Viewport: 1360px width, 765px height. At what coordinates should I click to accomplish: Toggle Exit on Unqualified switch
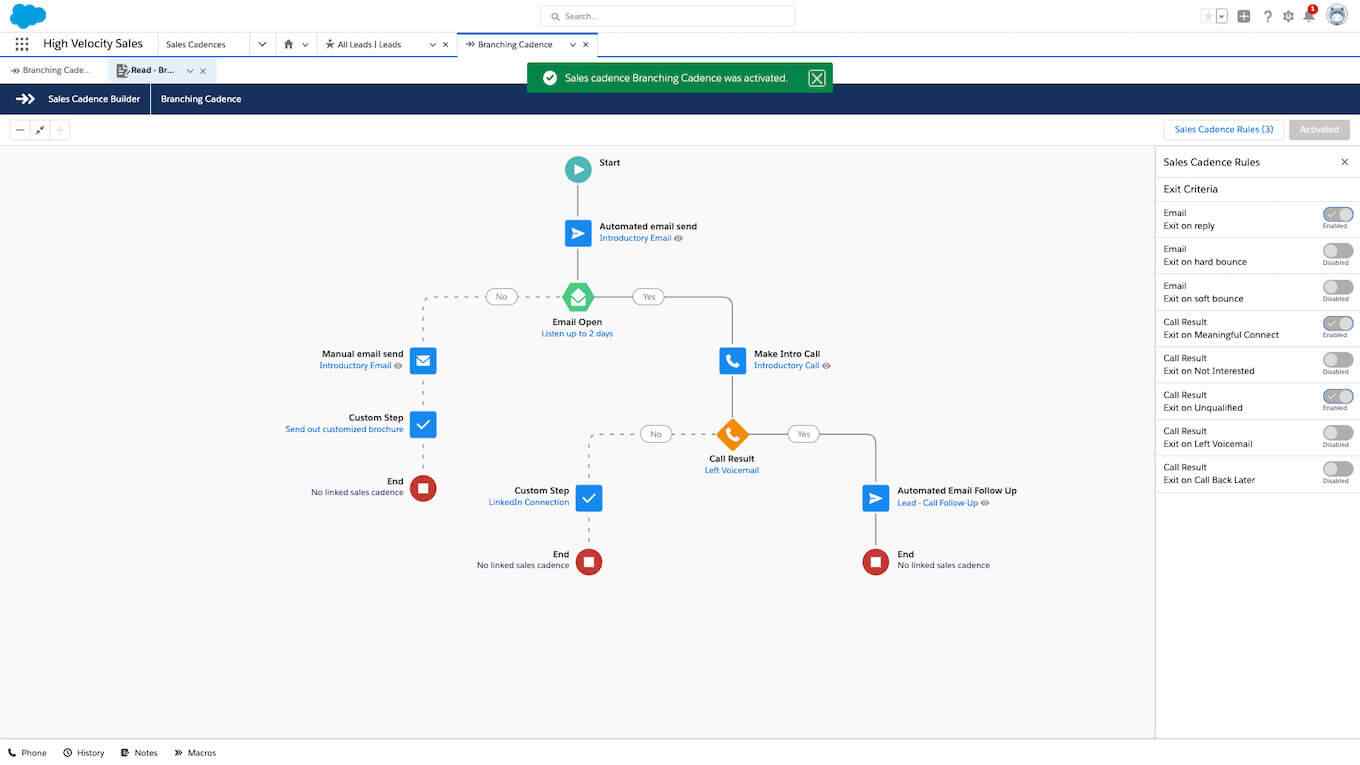[1338, 397]
